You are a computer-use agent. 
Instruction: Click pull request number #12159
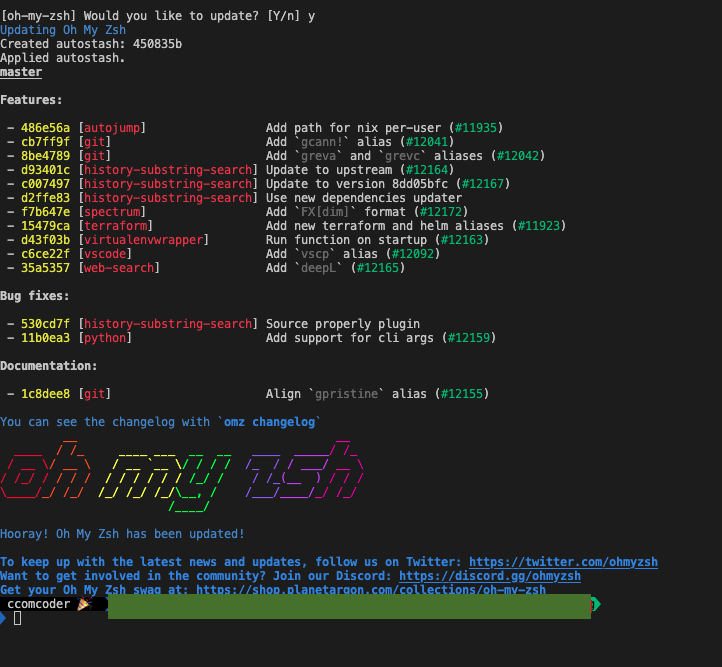[469, 338]
